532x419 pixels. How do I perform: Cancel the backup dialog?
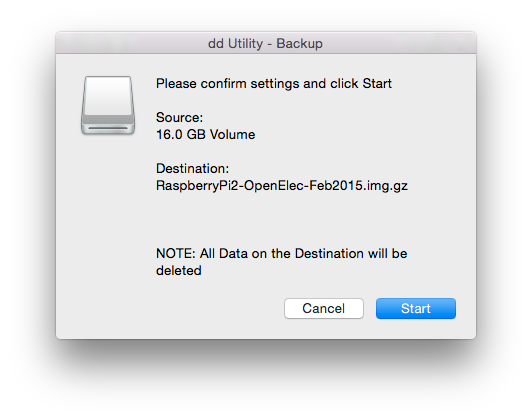324,308
